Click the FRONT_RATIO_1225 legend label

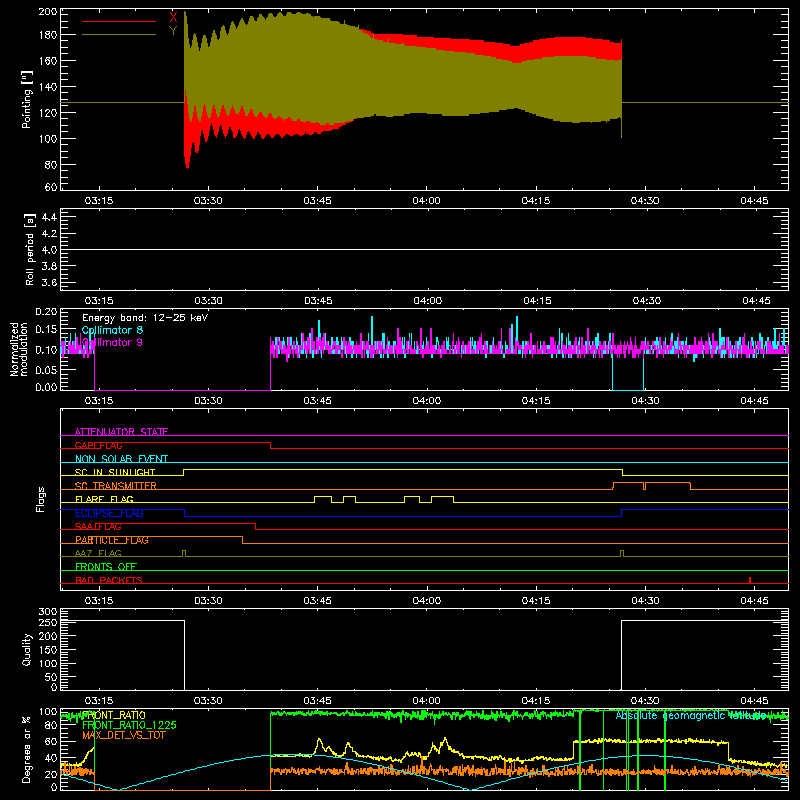click(129, 725)
